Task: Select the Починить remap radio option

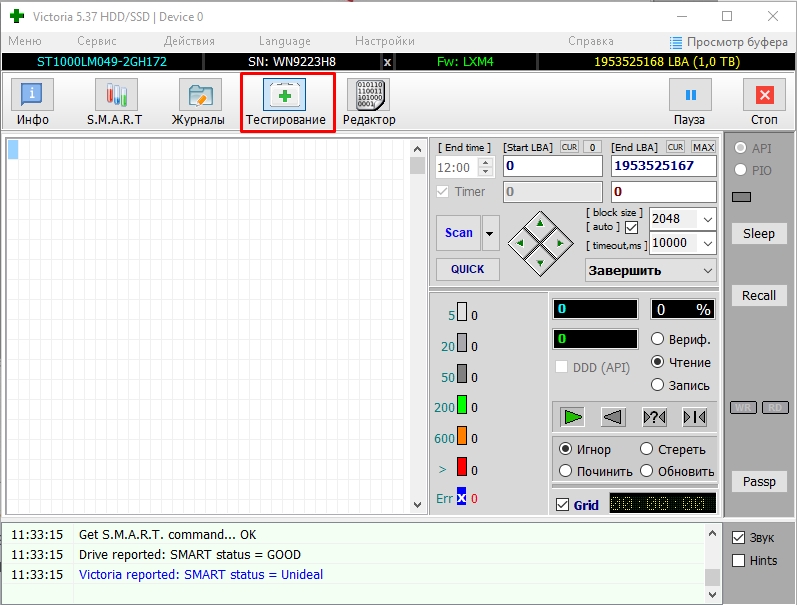Action: pyautogui.click(x=565, y=471)
